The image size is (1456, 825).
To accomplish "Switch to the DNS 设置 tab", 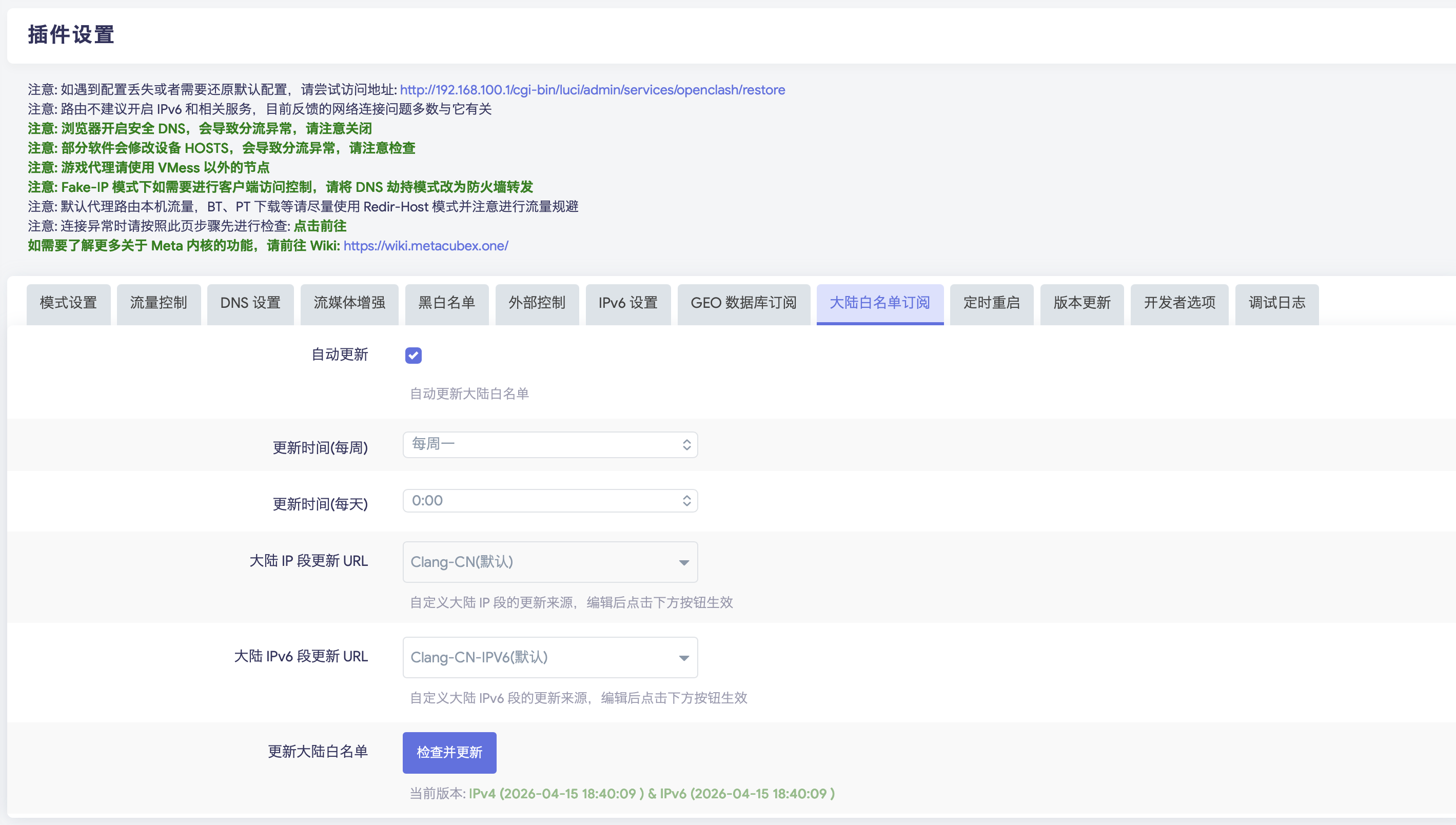I will [x=250, y=304].
